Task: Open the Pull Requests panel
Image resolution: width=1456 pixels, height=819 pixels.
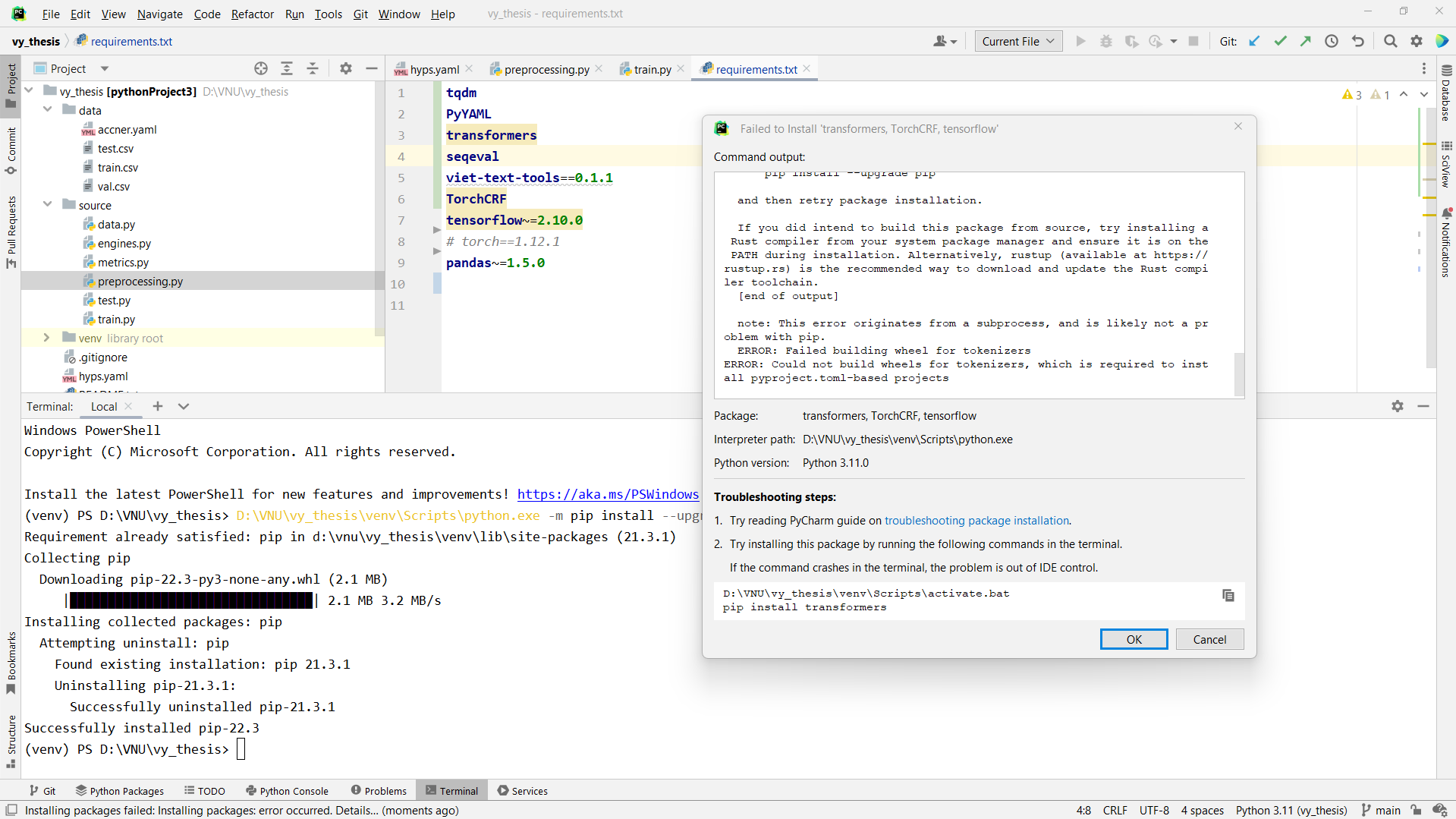Action: [11, 227]
